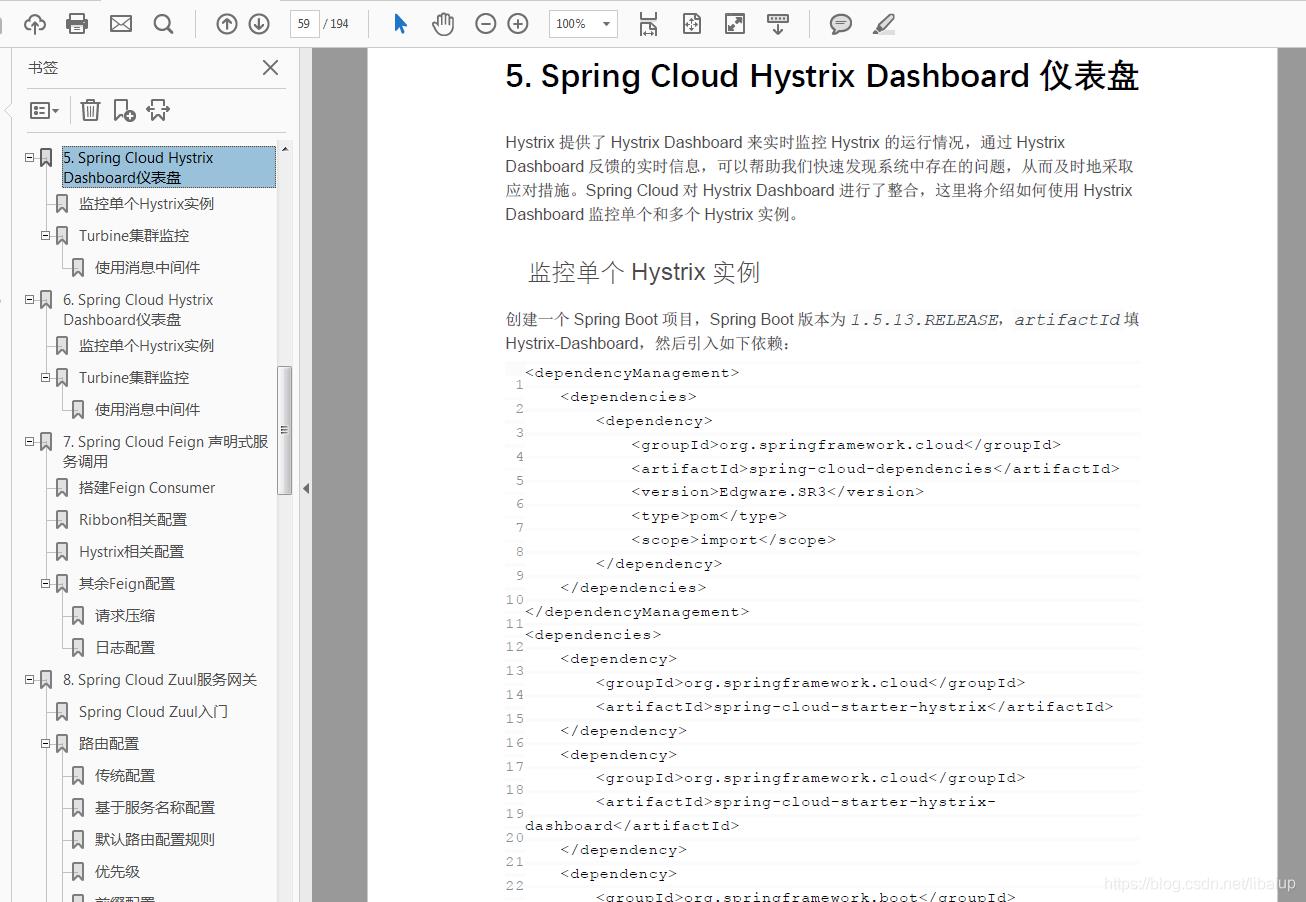The width and height of the screenshot is (1306, 902).
Task: Open the search magnifier tool
Action: click(x=164, y=23)
